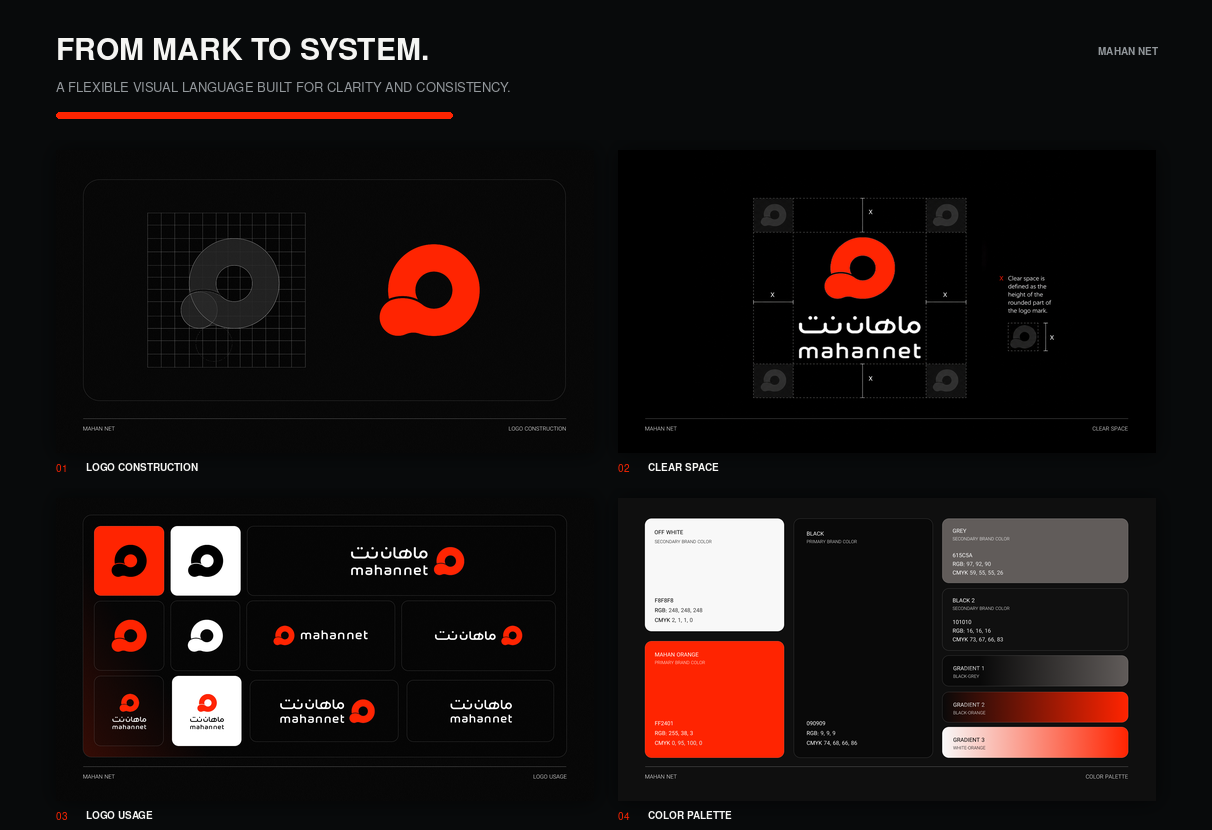Pick the Off White color swatch
Screen dimensions: 1212x830
(x=714, y=575)
